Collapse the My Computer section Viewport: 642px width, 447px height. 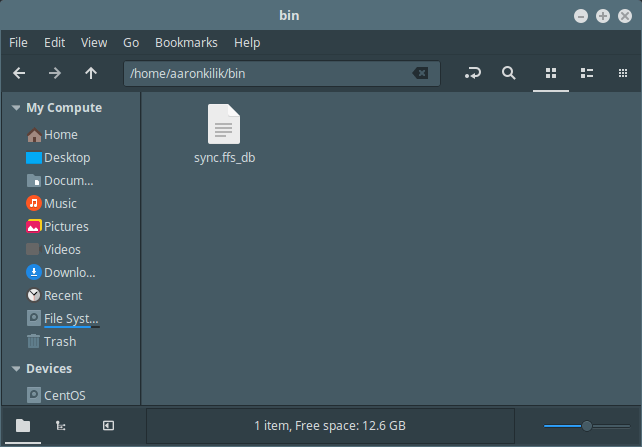click(x=15, y=108)
